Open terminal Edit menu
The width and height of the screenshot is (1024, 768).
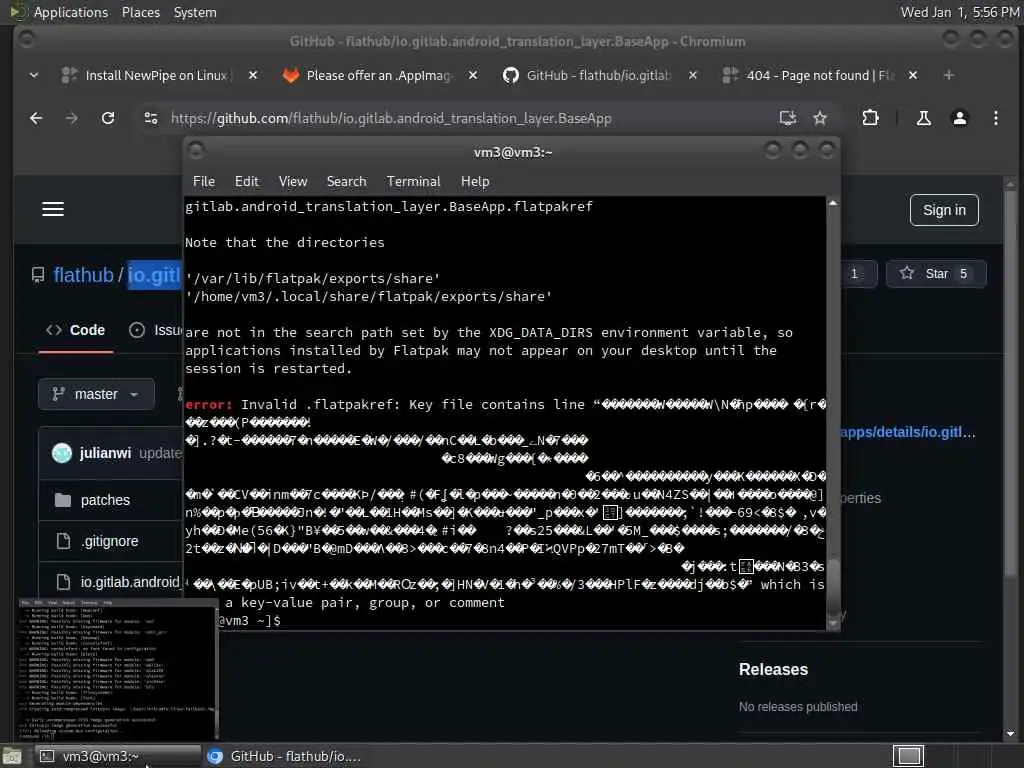click(247, 182)
